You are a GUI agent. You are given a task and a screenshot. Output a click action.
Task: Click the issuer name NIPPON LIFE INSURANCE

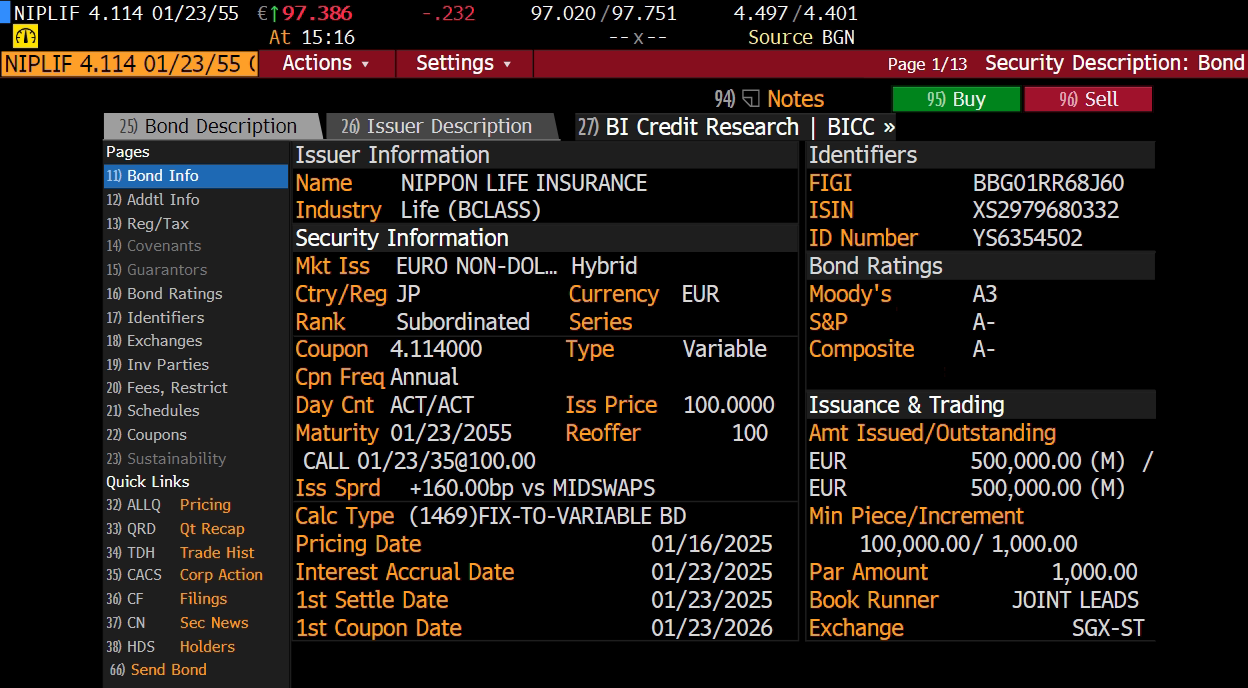(x=524, y=183)
